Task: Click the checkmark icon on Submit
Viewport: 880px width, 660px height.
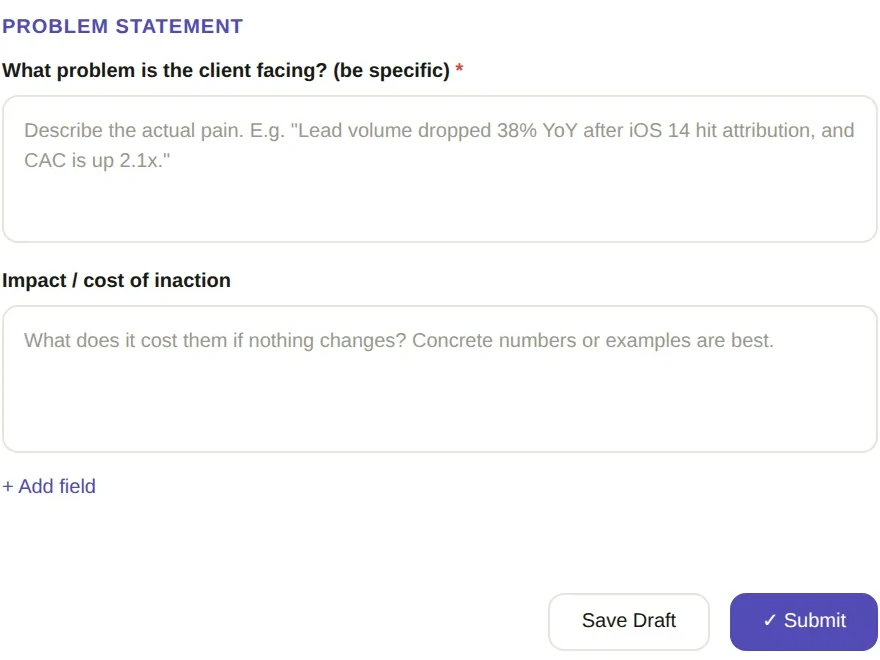Action: pos(770,620)
